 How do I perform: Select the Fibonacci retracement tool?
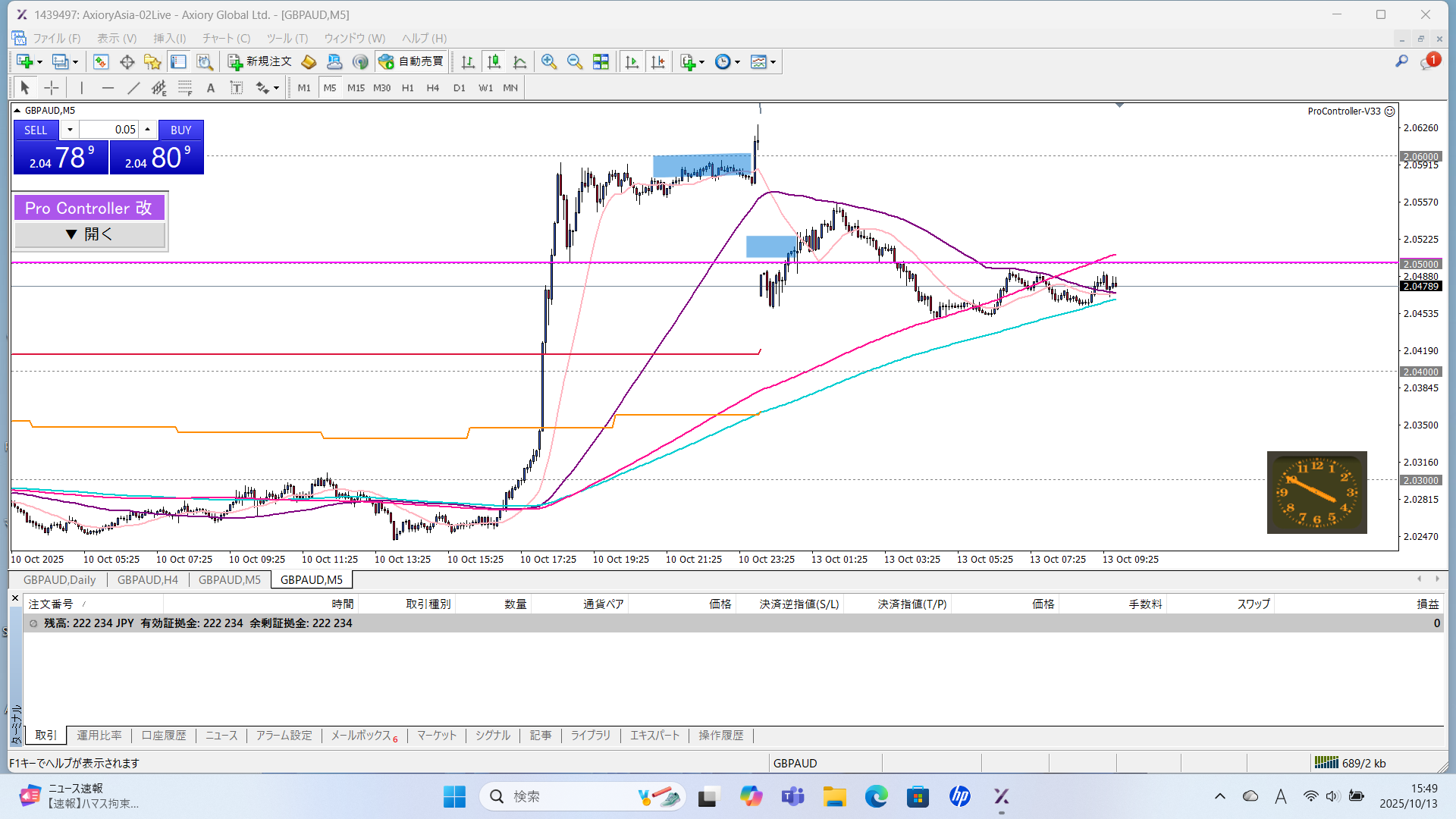click(185, 88)
